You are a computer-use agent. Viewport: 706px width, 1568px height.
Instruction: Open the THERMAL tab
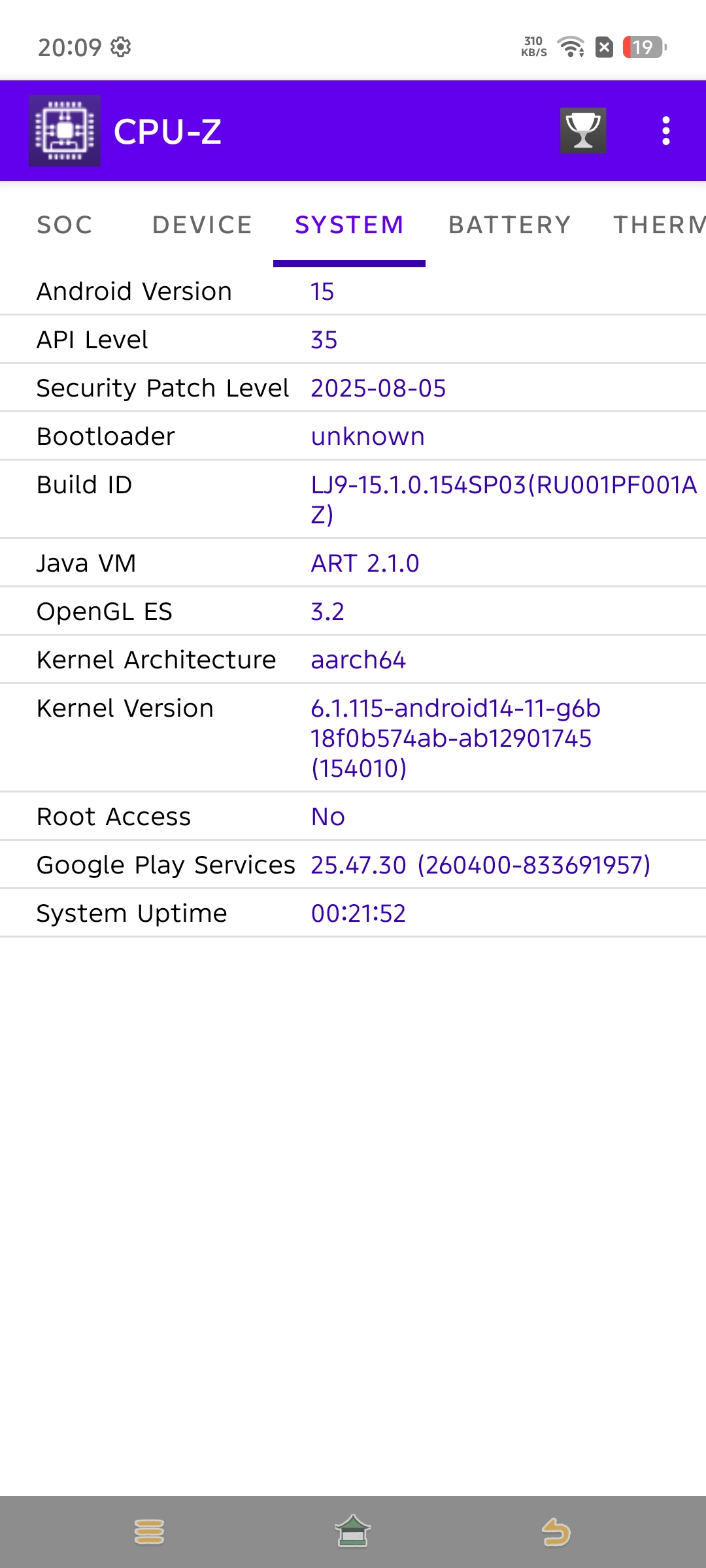point(659,225)
